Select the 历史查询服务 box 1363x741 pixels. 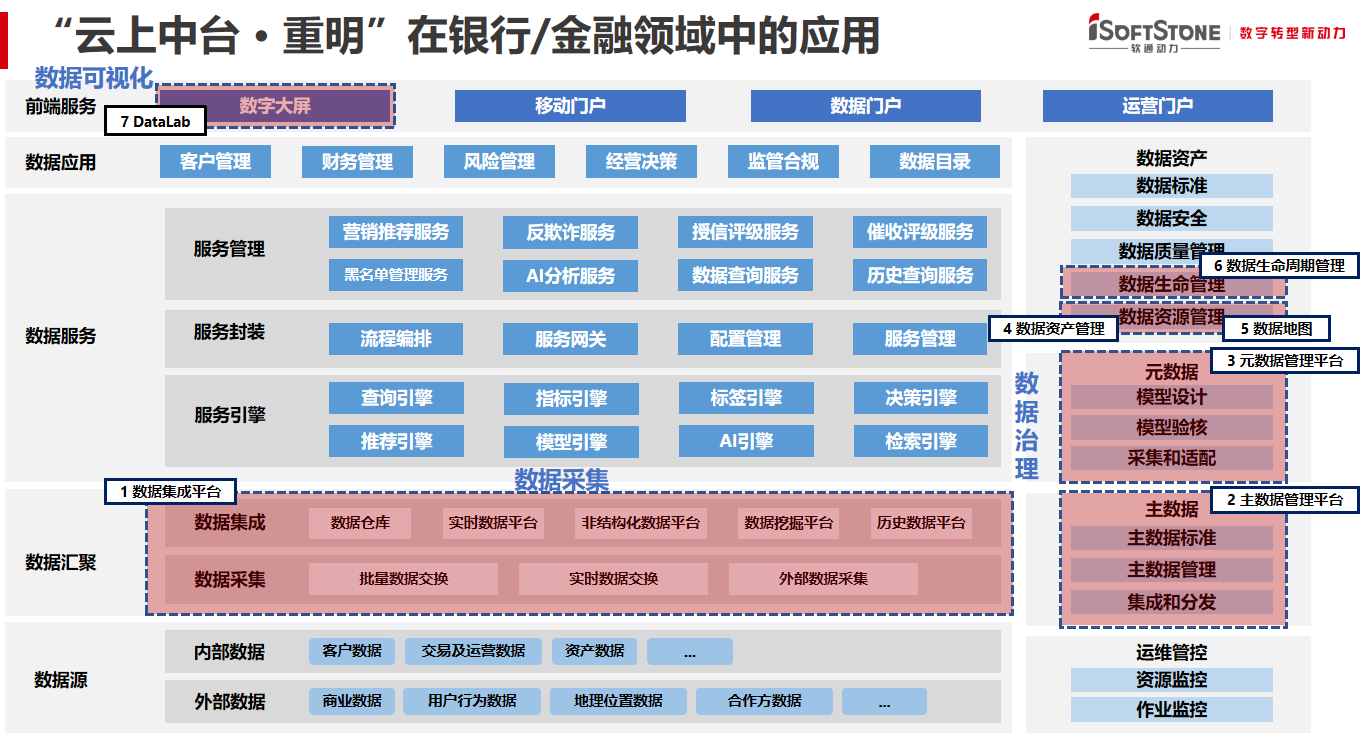pos(920,276)
